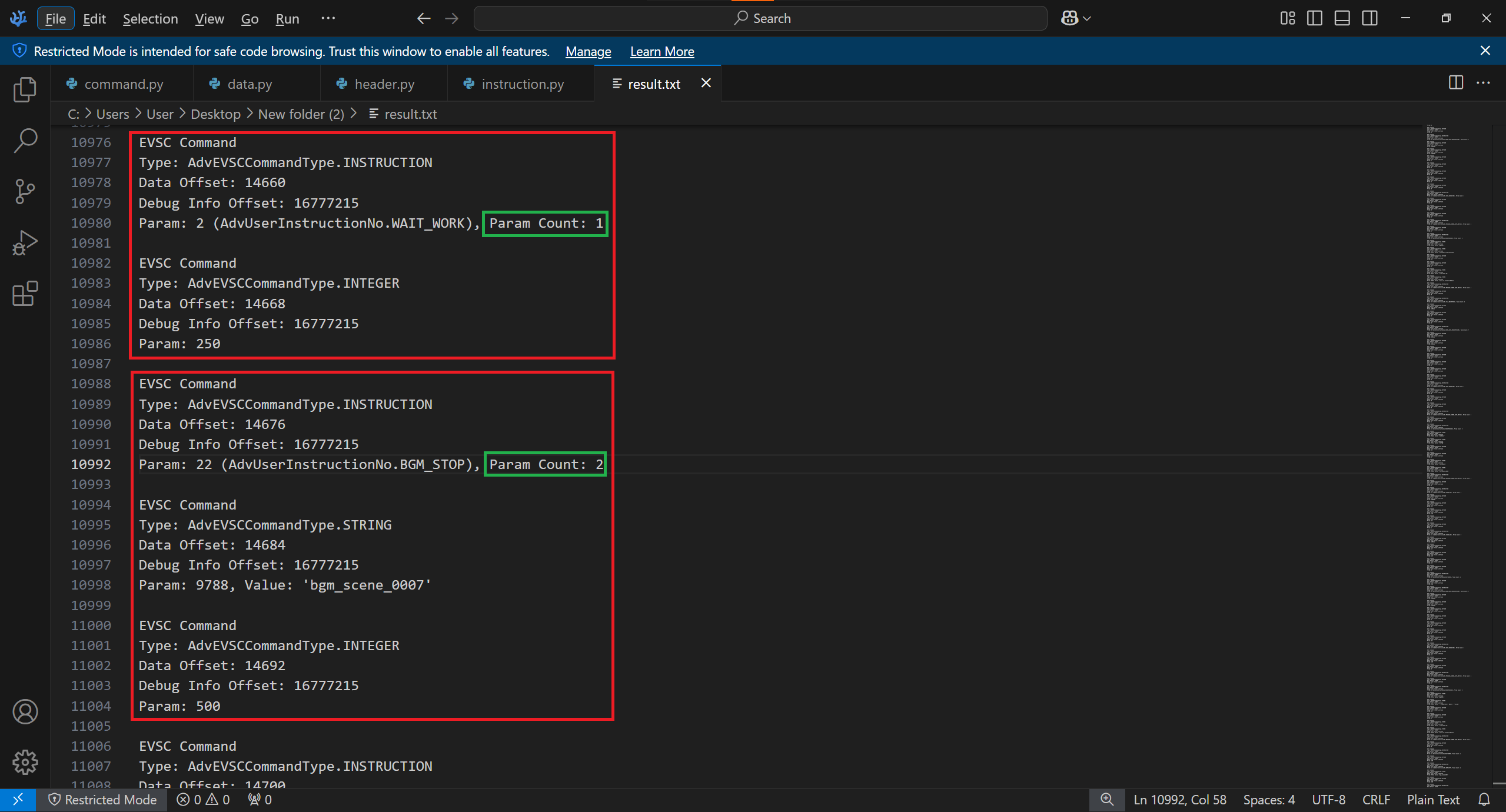Toggle the Primary Side Bar layout button
The width and height of the screenshot is (1506, 812).
click(1314, 18)
